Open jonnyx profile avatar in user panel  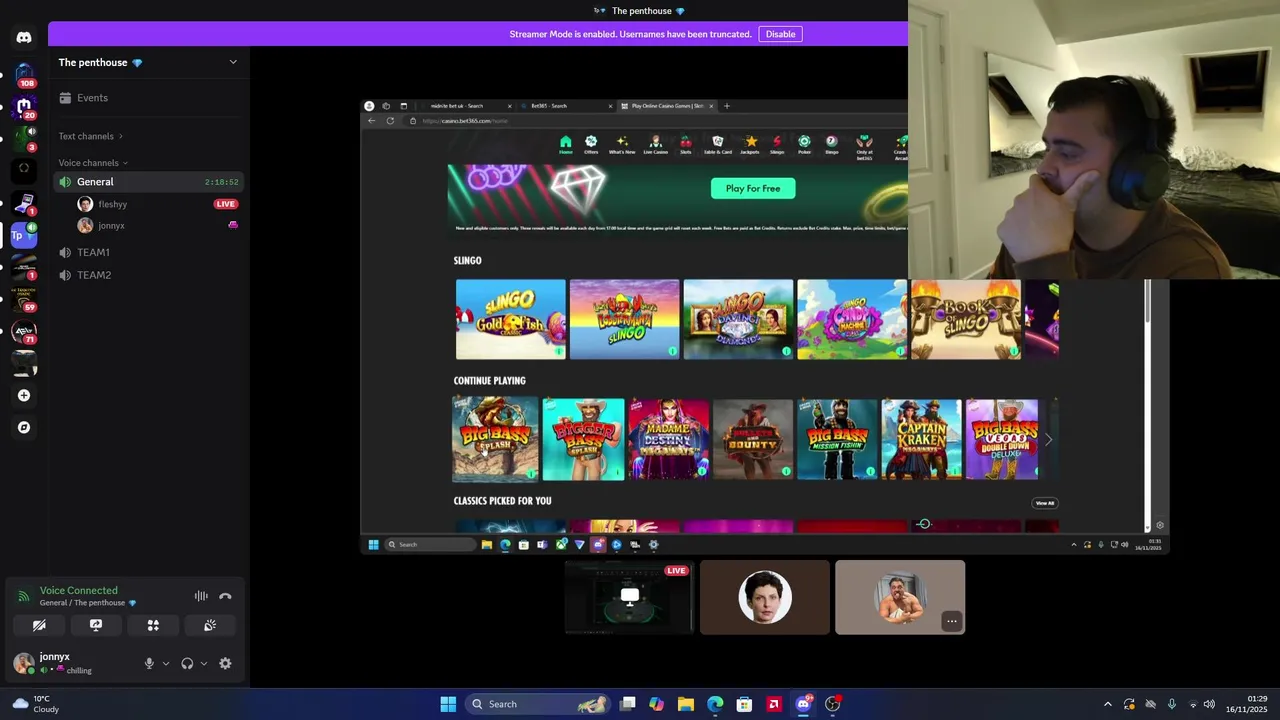coord(23,663)
